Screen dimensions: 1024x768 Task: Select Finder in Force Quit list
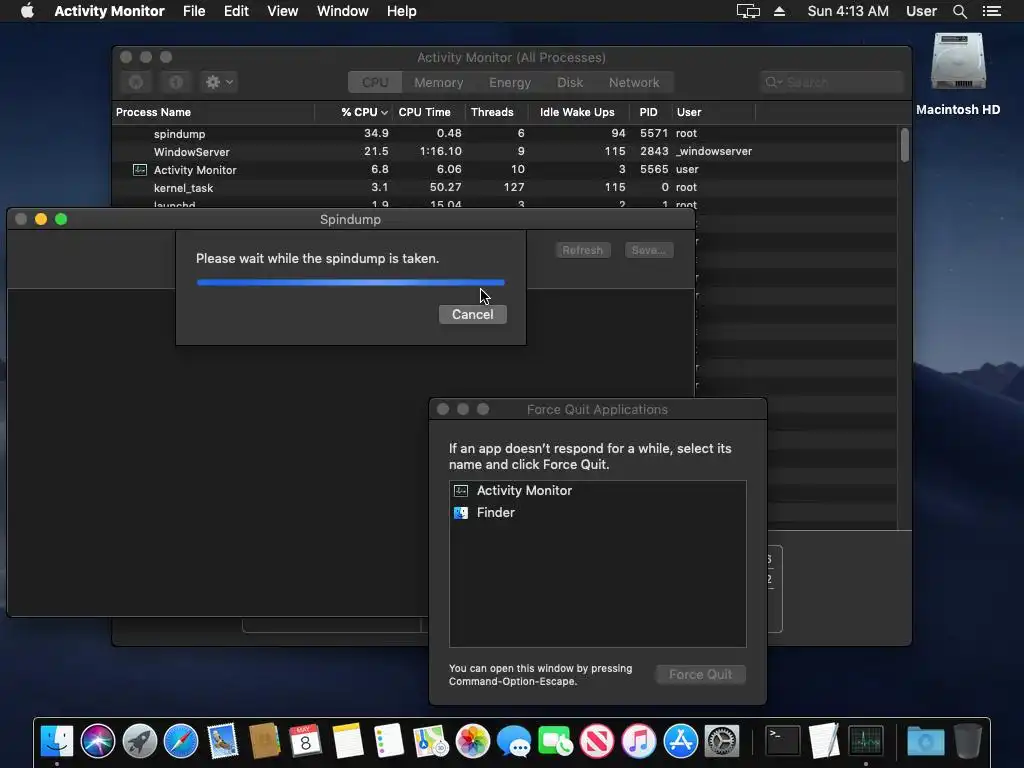click(598, 513)
